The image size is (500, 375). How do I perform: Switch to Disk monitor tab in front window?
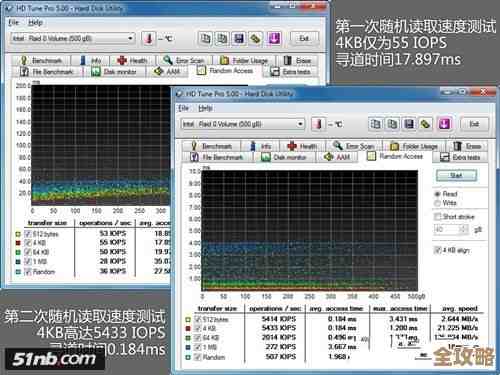284,157
